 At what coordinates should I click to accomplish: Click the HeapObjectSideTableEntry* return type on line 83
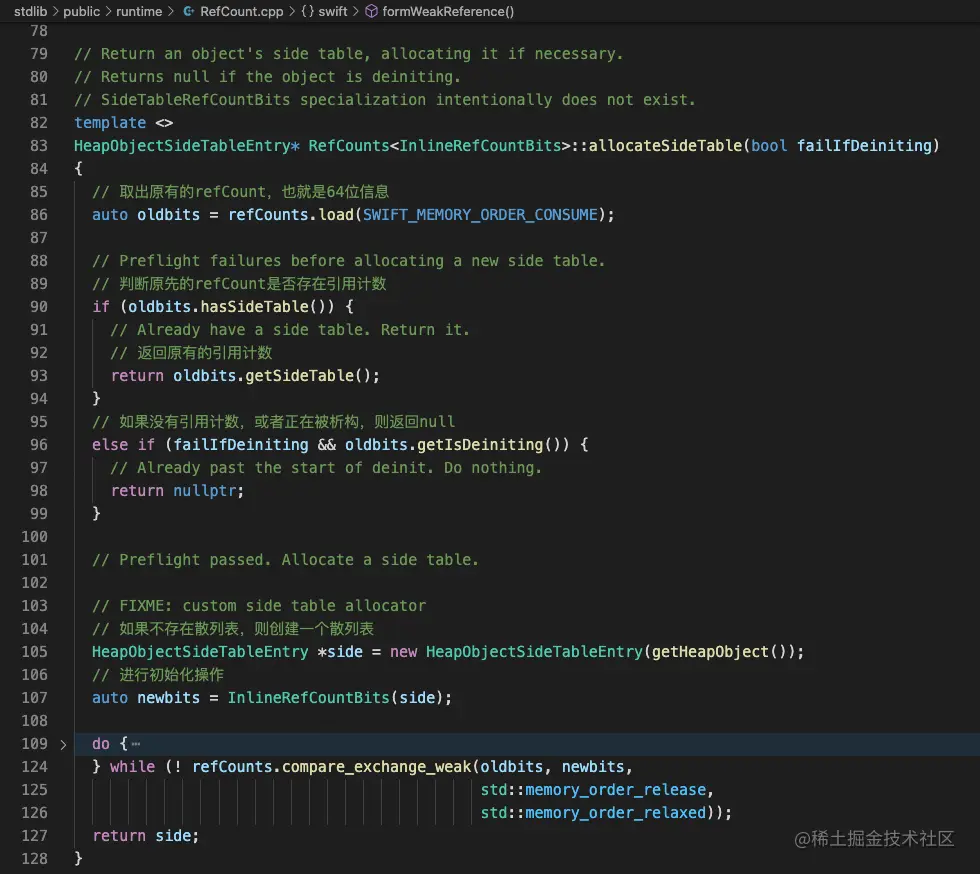187,146
